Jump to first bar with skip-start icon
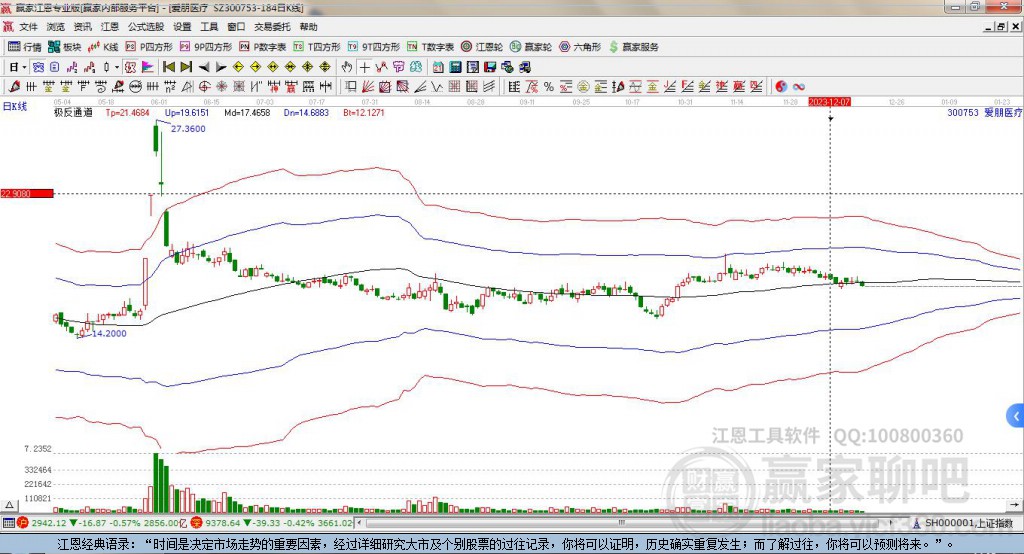Screen dimensions: 1024x554 (x=168, y=67)
